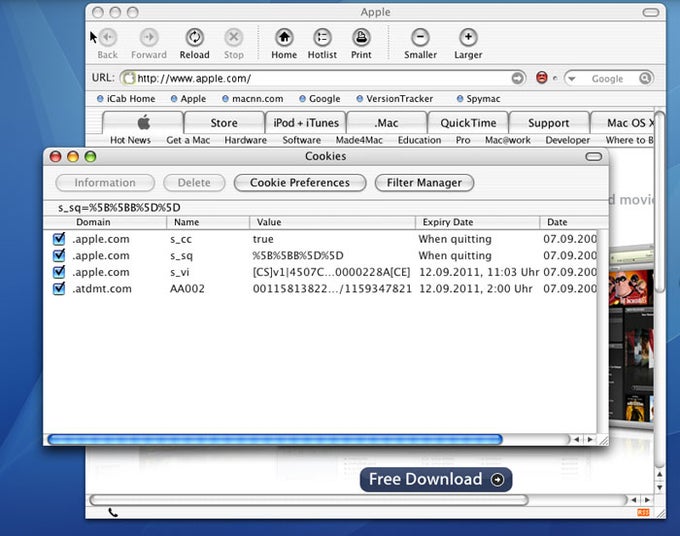The height and width of the screenshot is (536, 680).
Task: Click the Google search magnifier icon
Action: coord(645,78)
